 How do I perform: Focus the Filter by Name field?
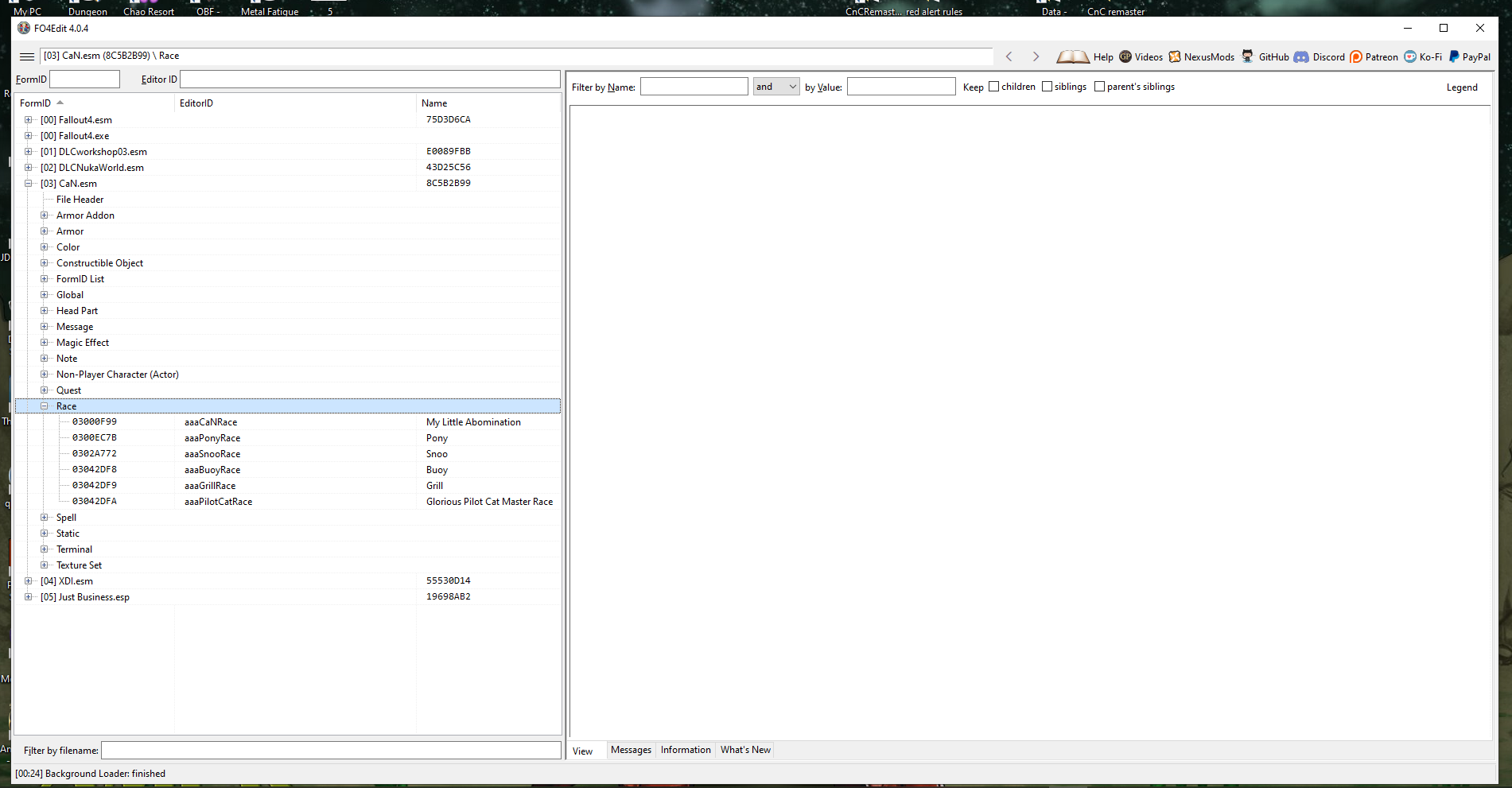[694, 87]
